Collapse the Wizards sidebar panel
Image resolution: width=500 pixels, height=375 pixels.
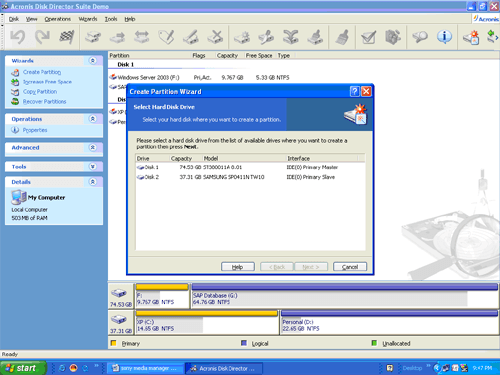pyautogui.click(x=93, y=60)
